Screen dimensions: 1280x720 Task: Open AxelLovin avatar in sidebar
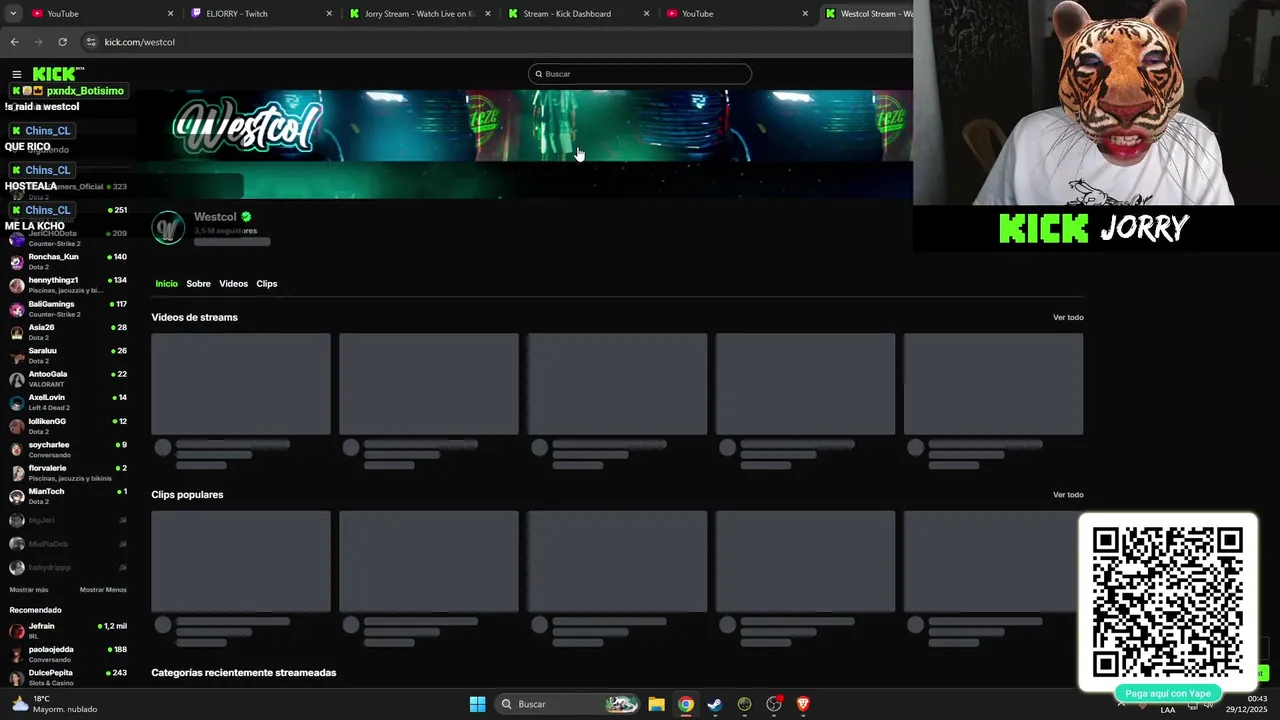17,402
